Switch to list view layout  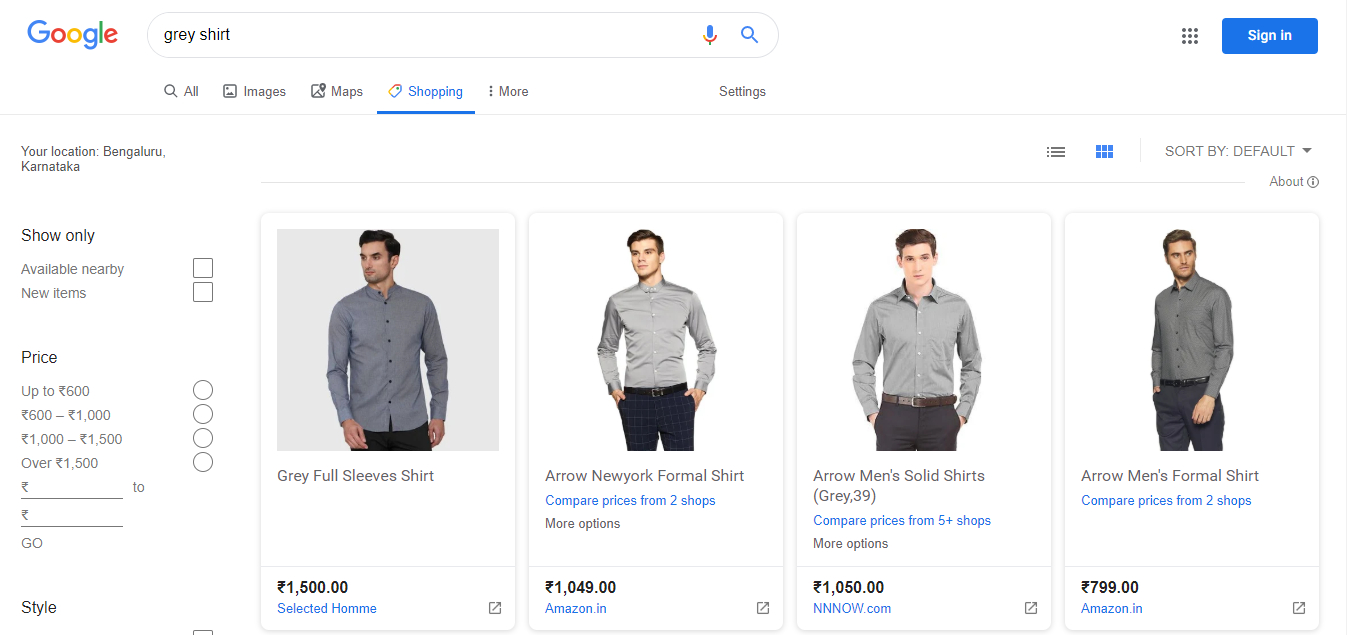1055,152
